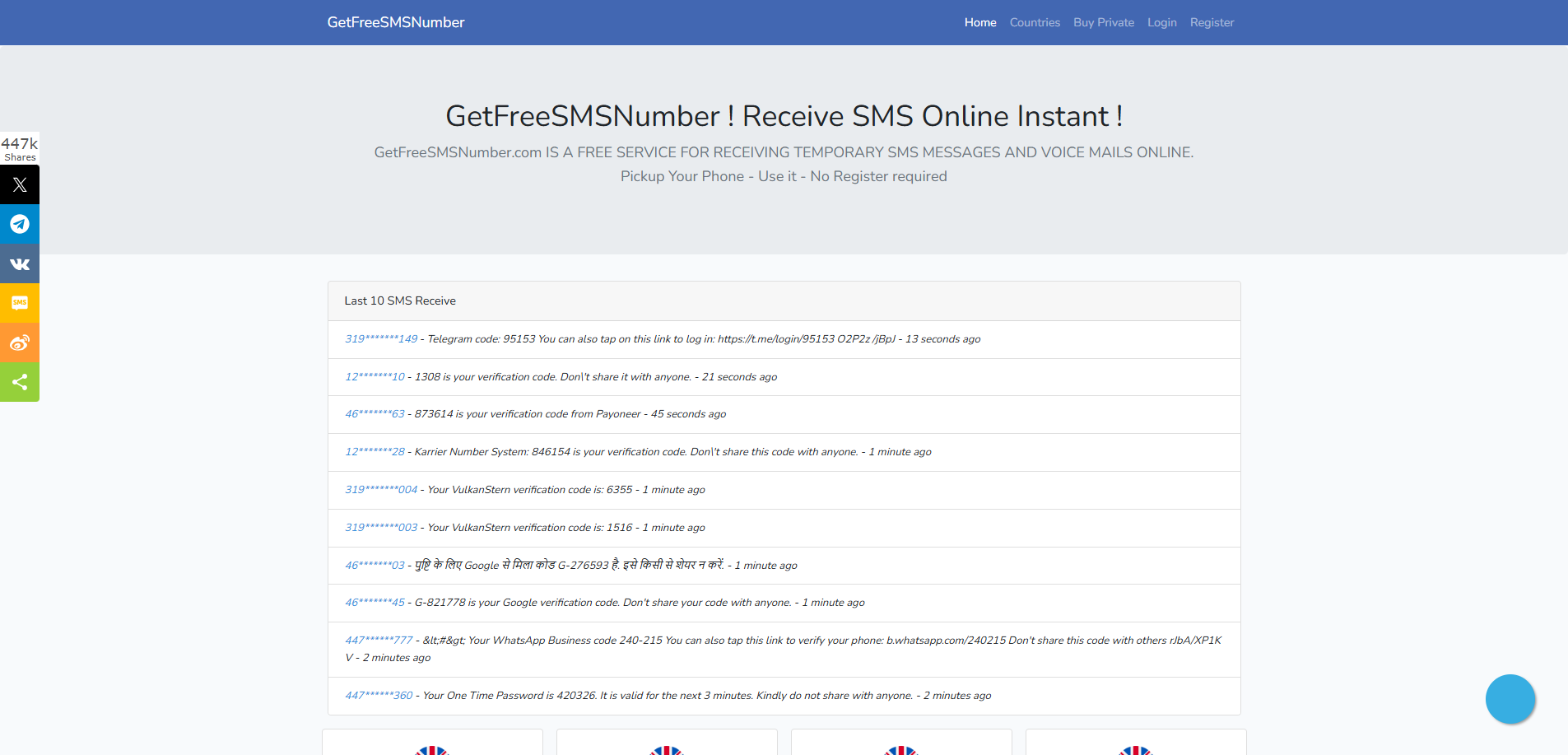Open number 46*******63 with the Payoneer code
Viewport: 1568px width, 755px height.
pos(374,413)
